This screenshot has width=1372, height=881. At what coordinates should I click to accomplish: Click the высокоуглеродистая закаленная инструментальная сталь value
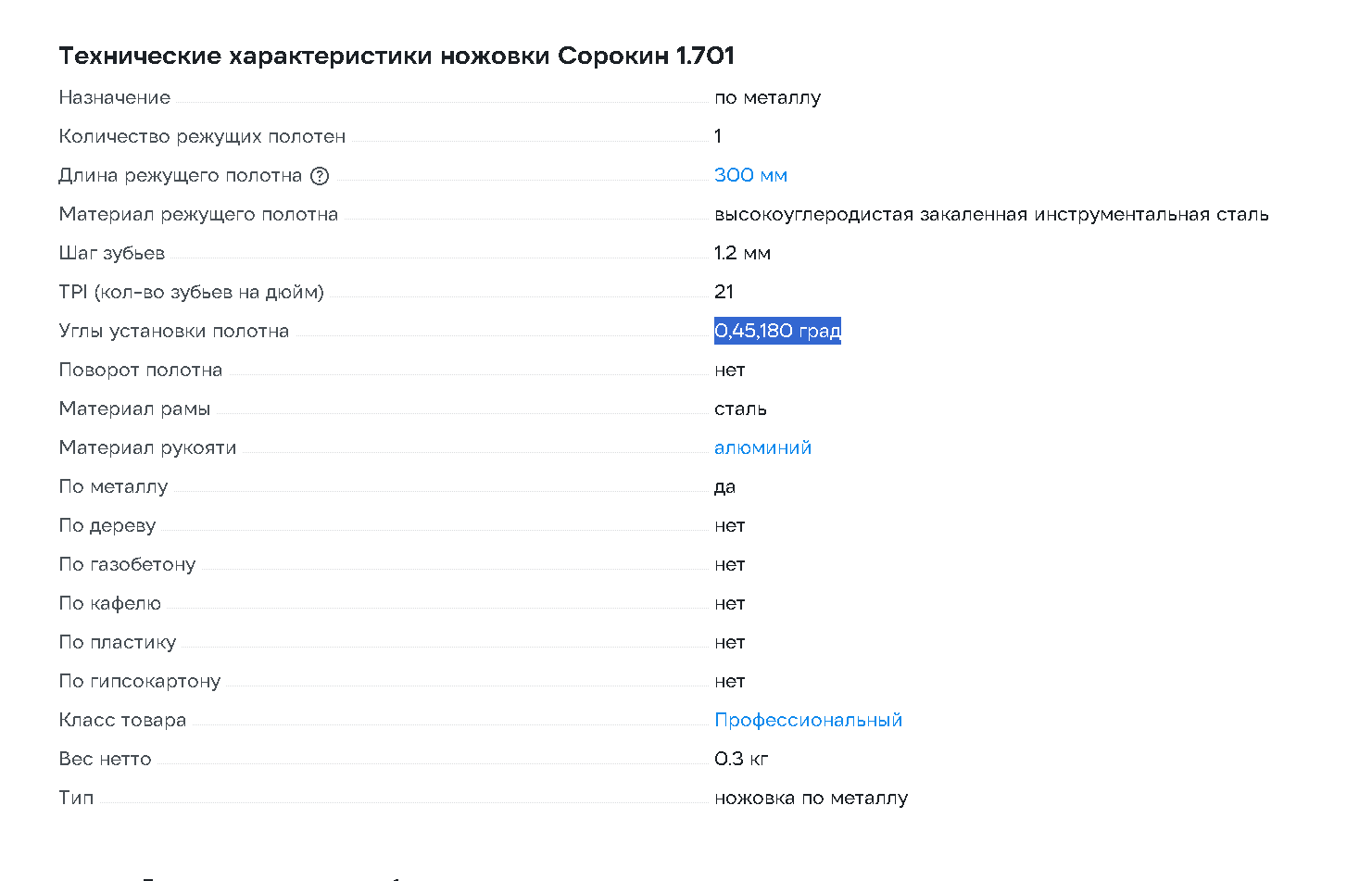click(x=991, y=214)
